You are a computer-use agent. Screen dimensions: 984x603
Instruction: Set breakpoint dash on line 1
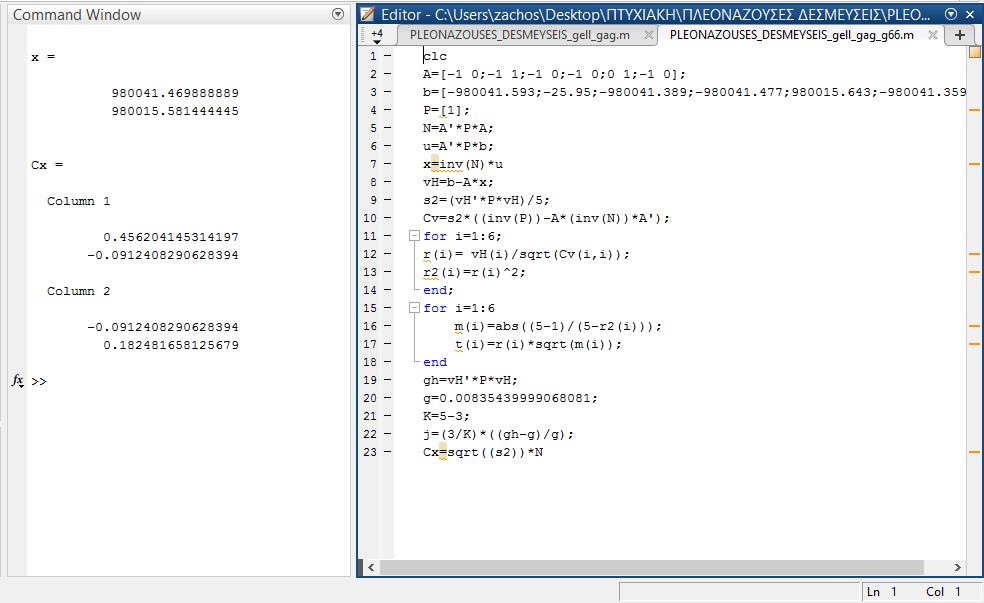pos(387,56)
